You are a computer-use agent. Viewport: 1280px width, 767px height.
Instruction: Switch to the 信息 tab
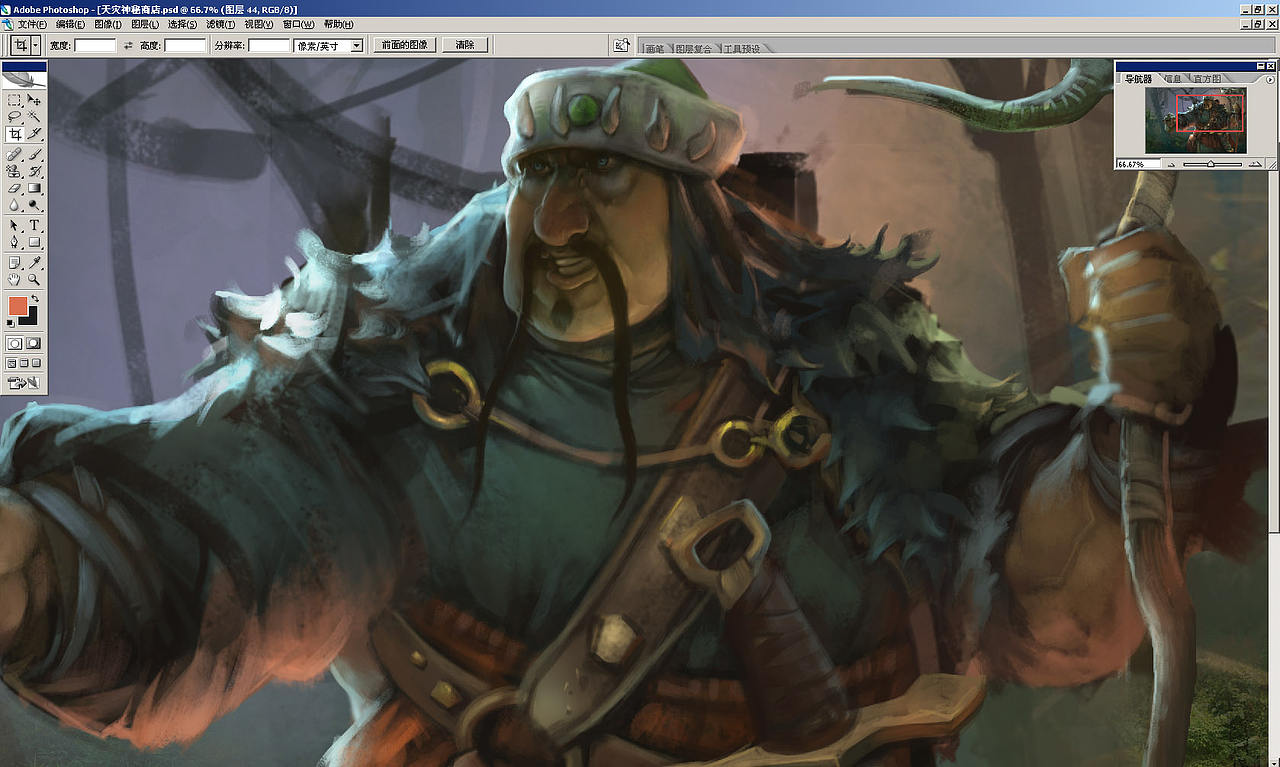1172,78
